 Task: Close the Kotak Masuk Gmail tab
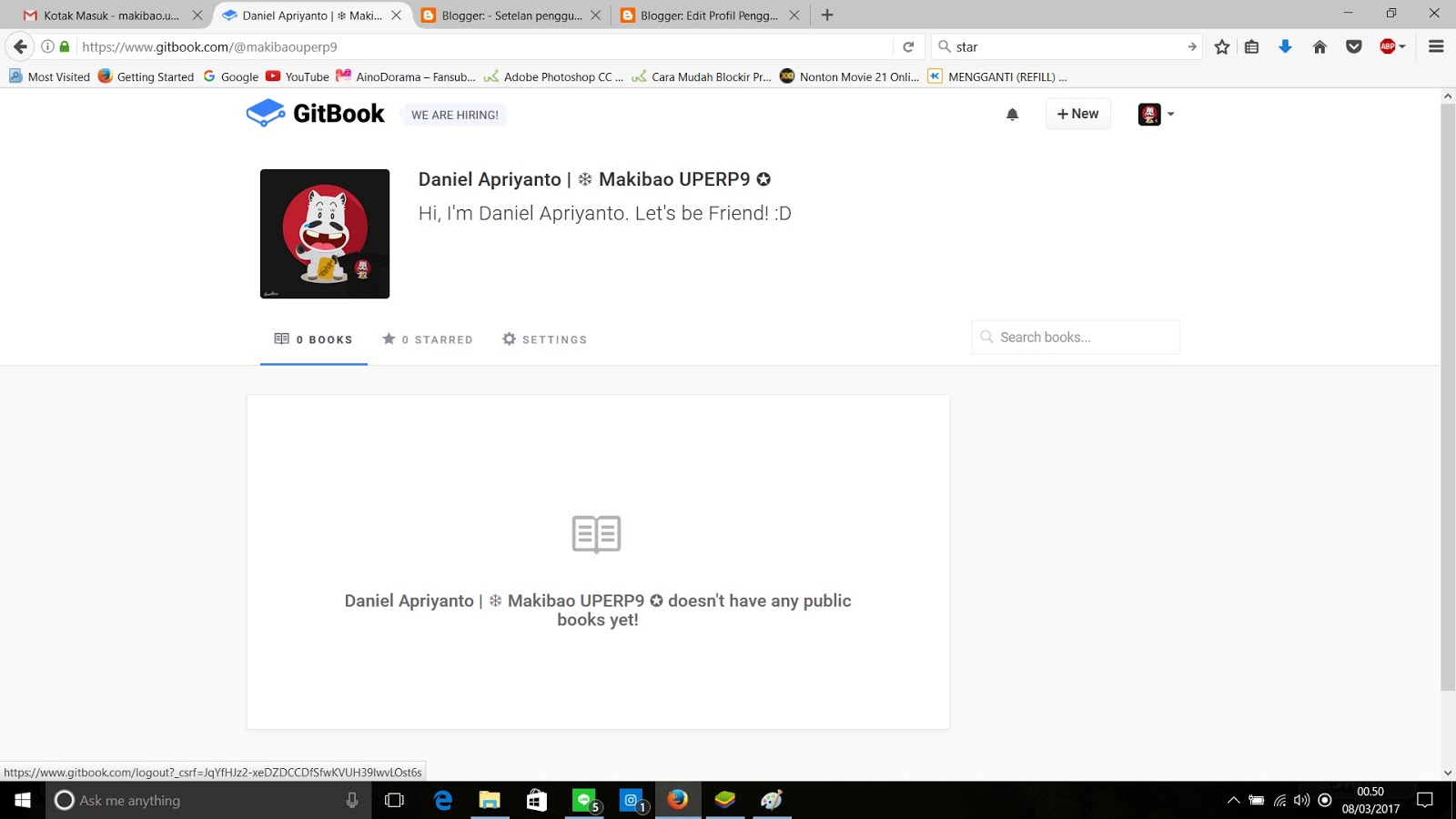(197, 15)
